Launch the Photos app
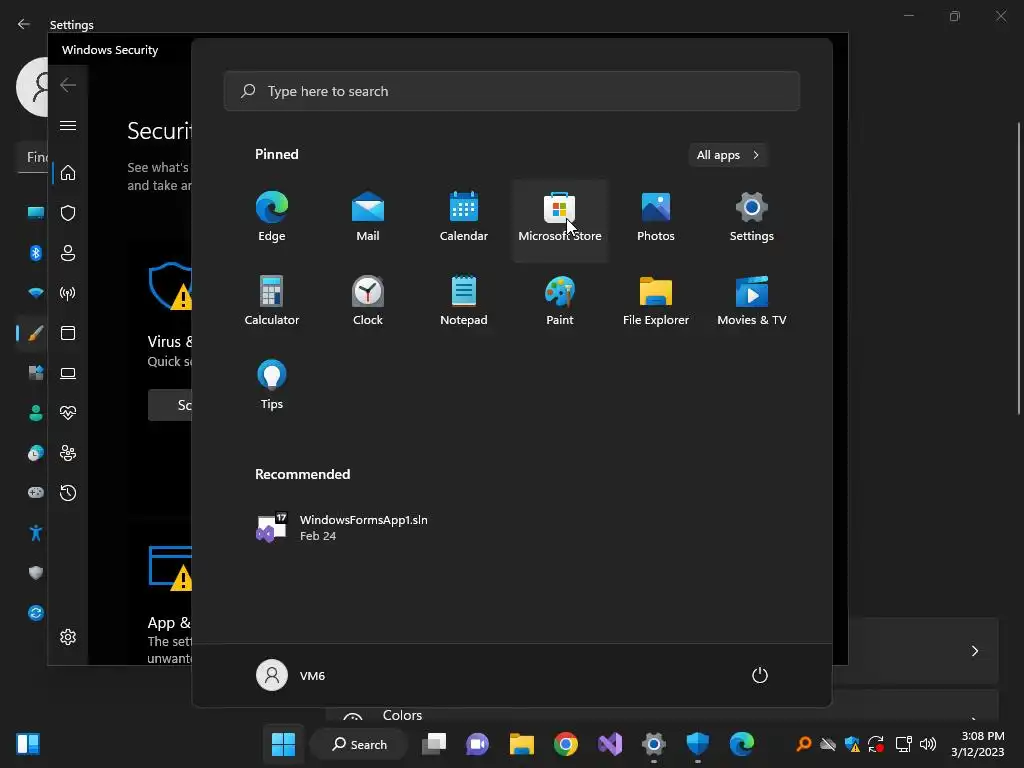Viewport: 1024px width, 768px height. (x=656, y=218)
